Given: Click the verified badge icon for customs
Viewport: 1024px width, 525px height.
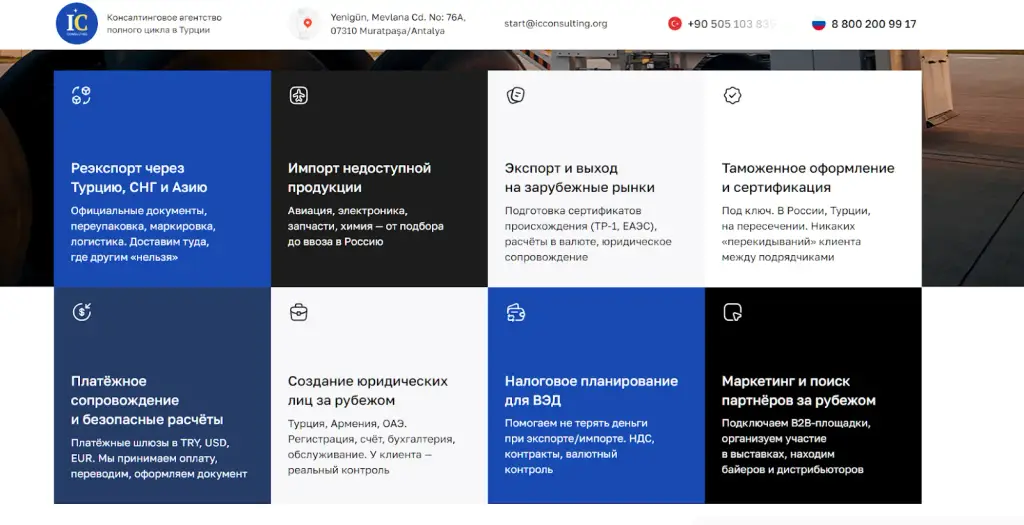Looking at the screenshot, I should 732,95.
